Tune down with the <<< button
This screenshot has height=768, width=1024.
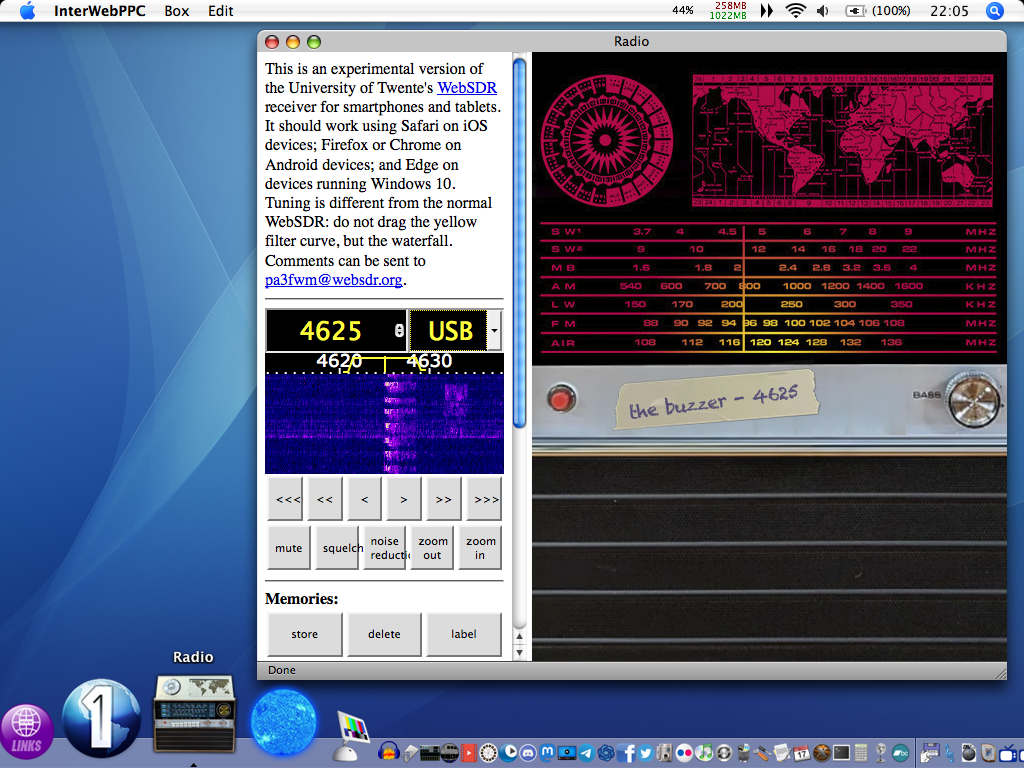coord(285,499)
